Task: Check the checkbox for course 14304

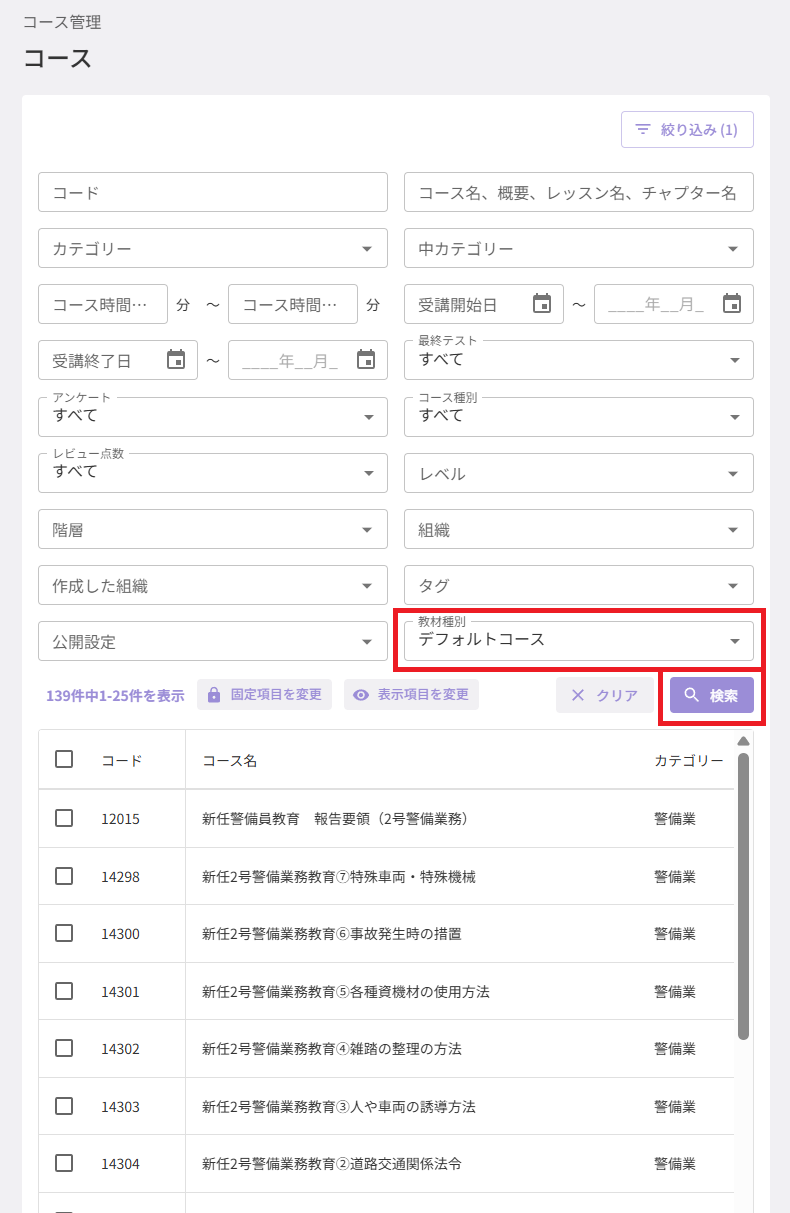Action: click(x=64, y=1163)
